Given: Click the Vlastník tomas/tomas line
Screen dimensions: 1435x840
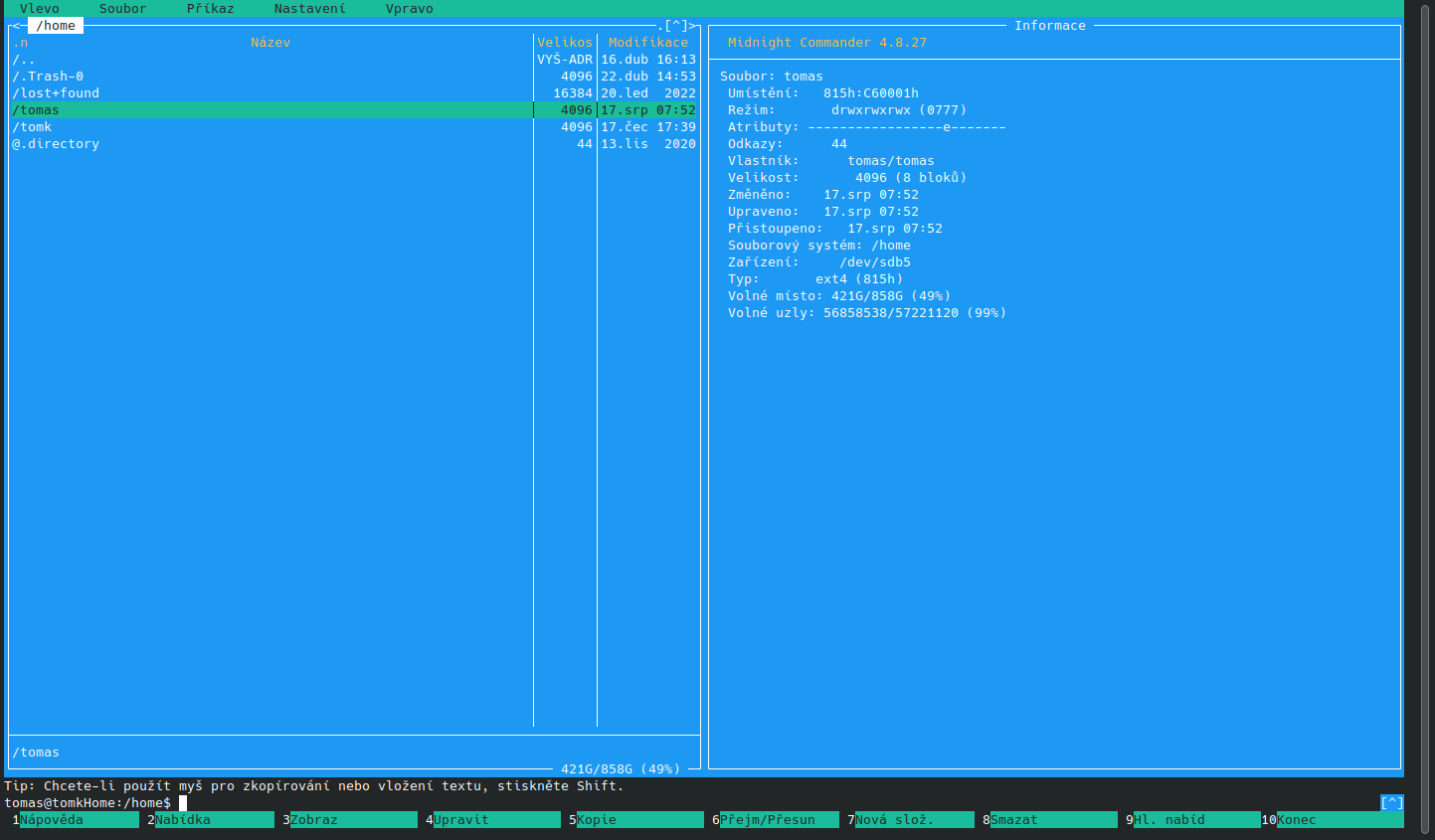Looking at the screenshot, I should (x=831, y=161).
